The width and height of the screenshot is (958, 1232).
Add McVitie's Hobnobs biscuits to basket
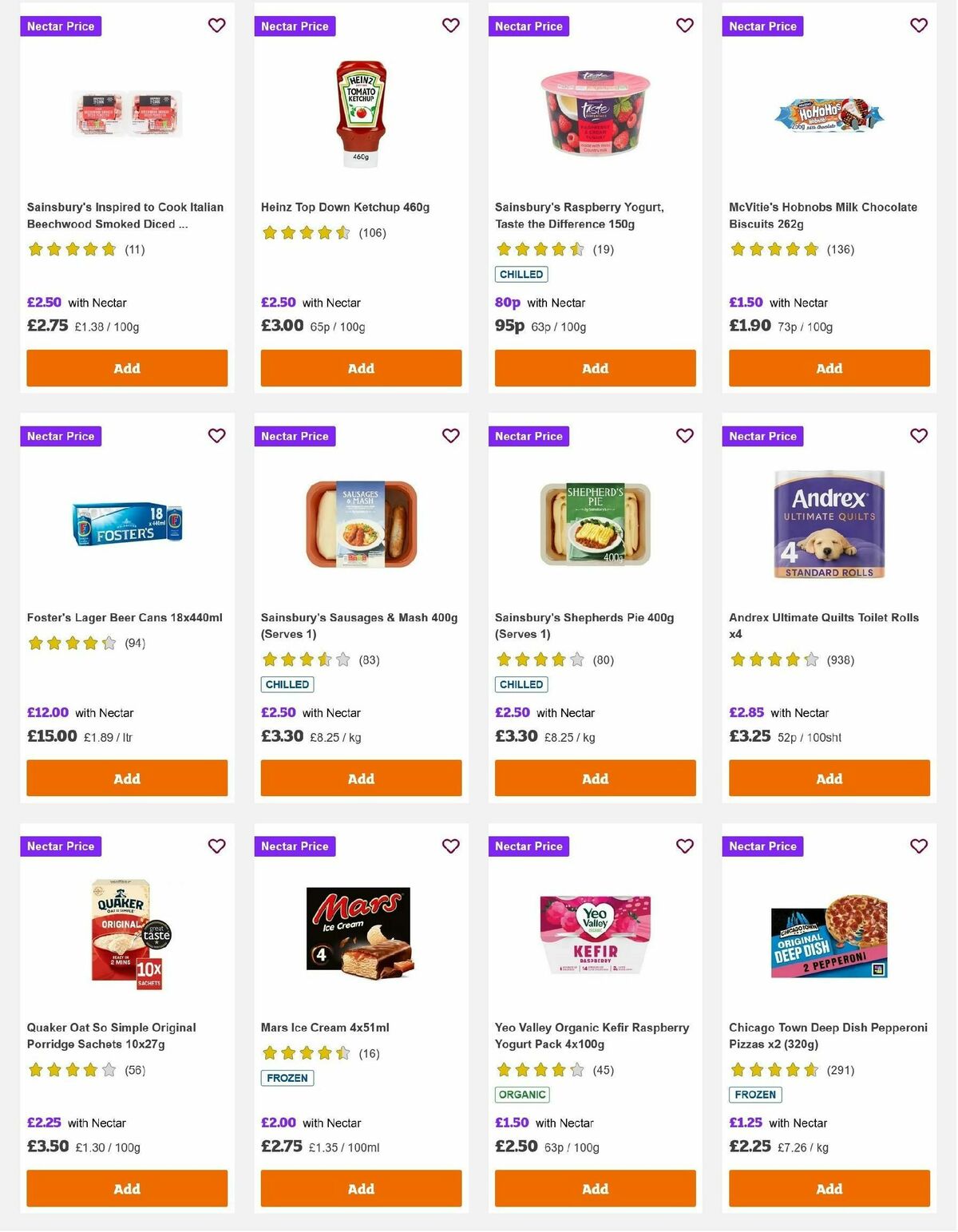pyautogui.click(x=828, y=368)
